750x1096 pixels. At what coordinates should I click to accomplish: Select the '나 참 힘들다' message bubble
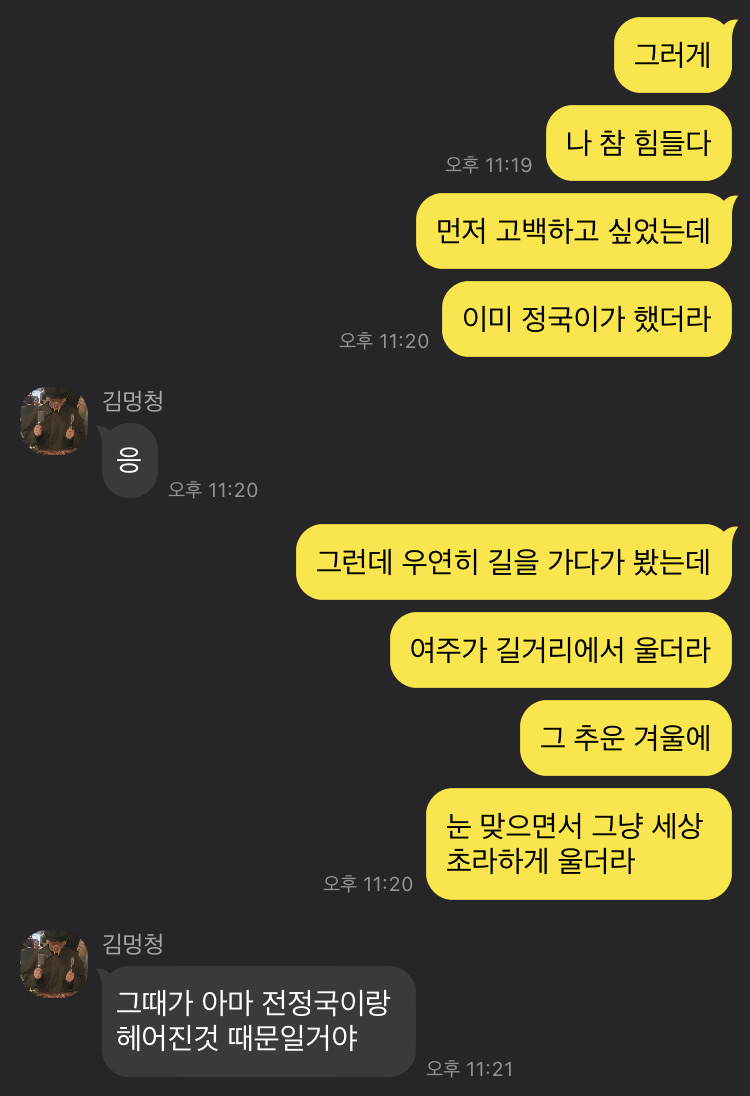coord(639,143)
